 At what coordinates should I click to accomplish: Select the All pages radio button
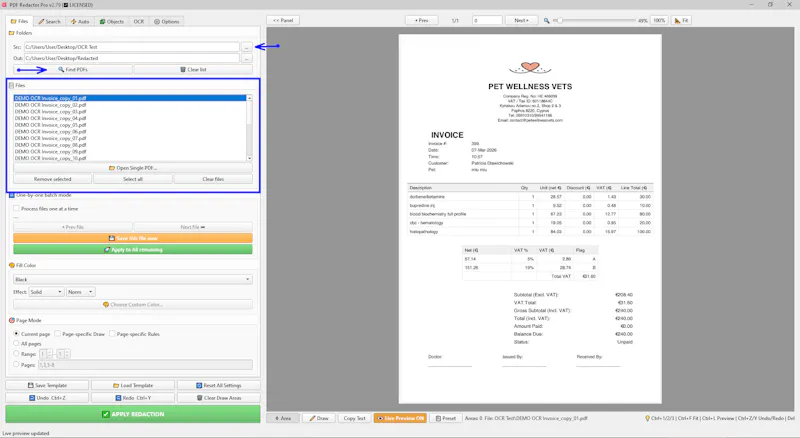16,343
